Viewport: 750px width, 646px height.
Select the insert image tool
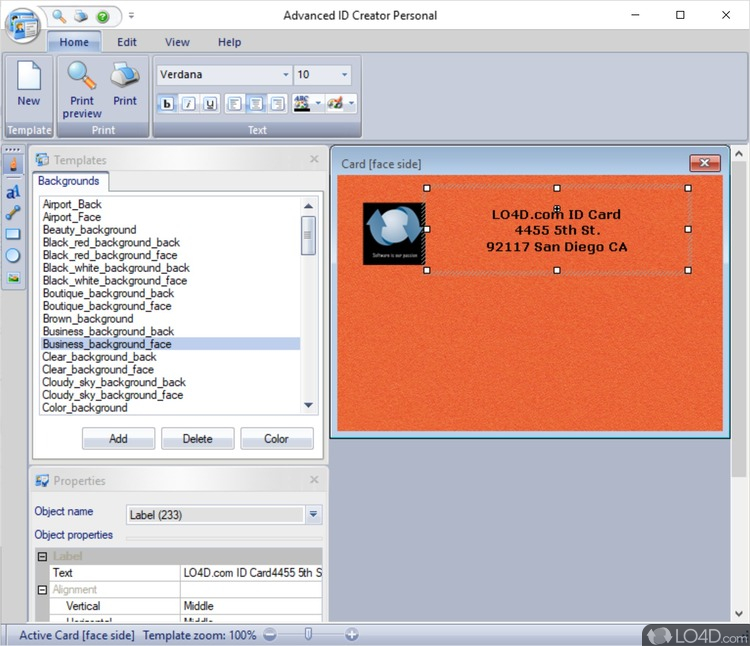pos(13,277)
